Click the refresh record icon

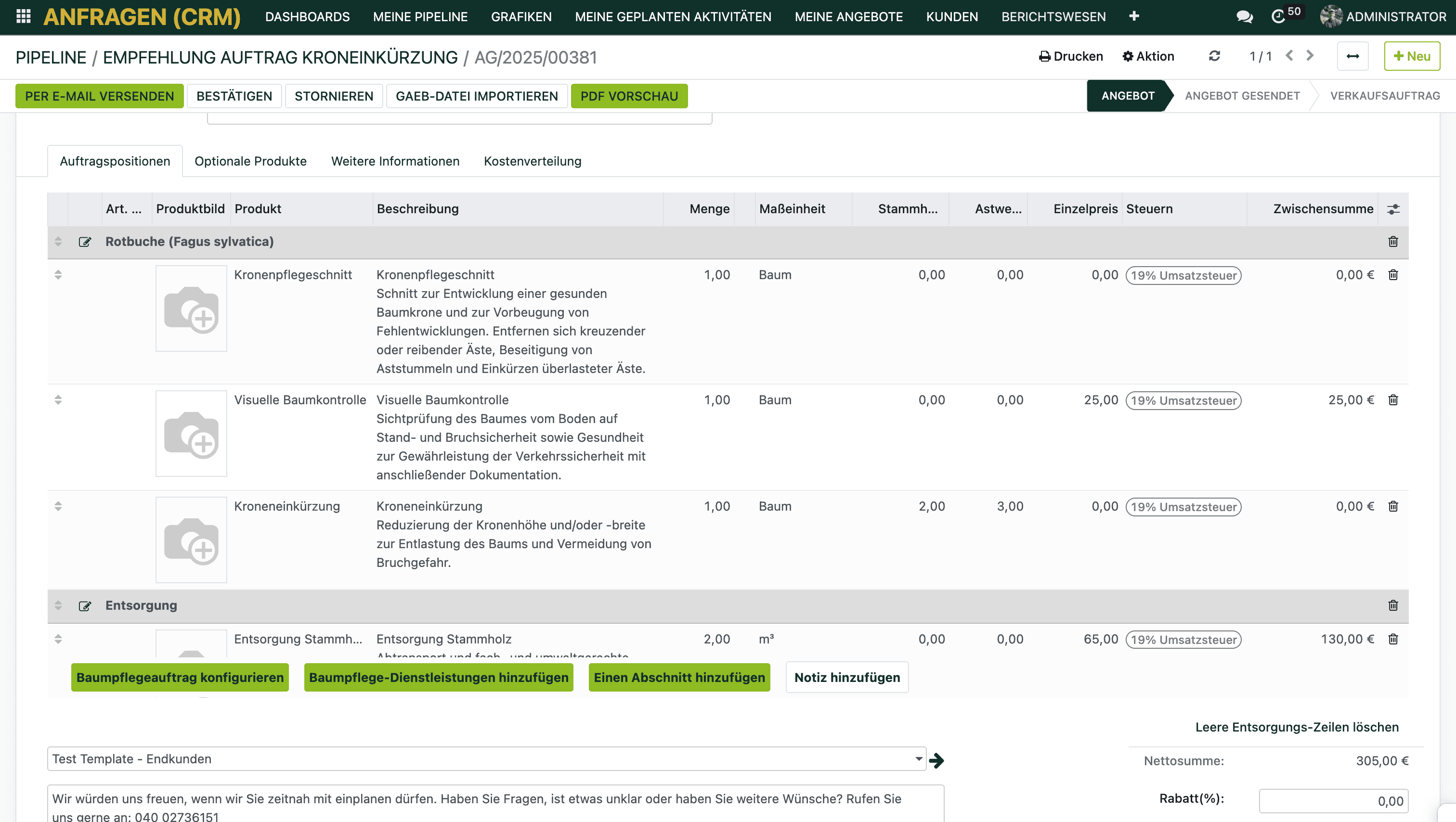[1214, 56]
